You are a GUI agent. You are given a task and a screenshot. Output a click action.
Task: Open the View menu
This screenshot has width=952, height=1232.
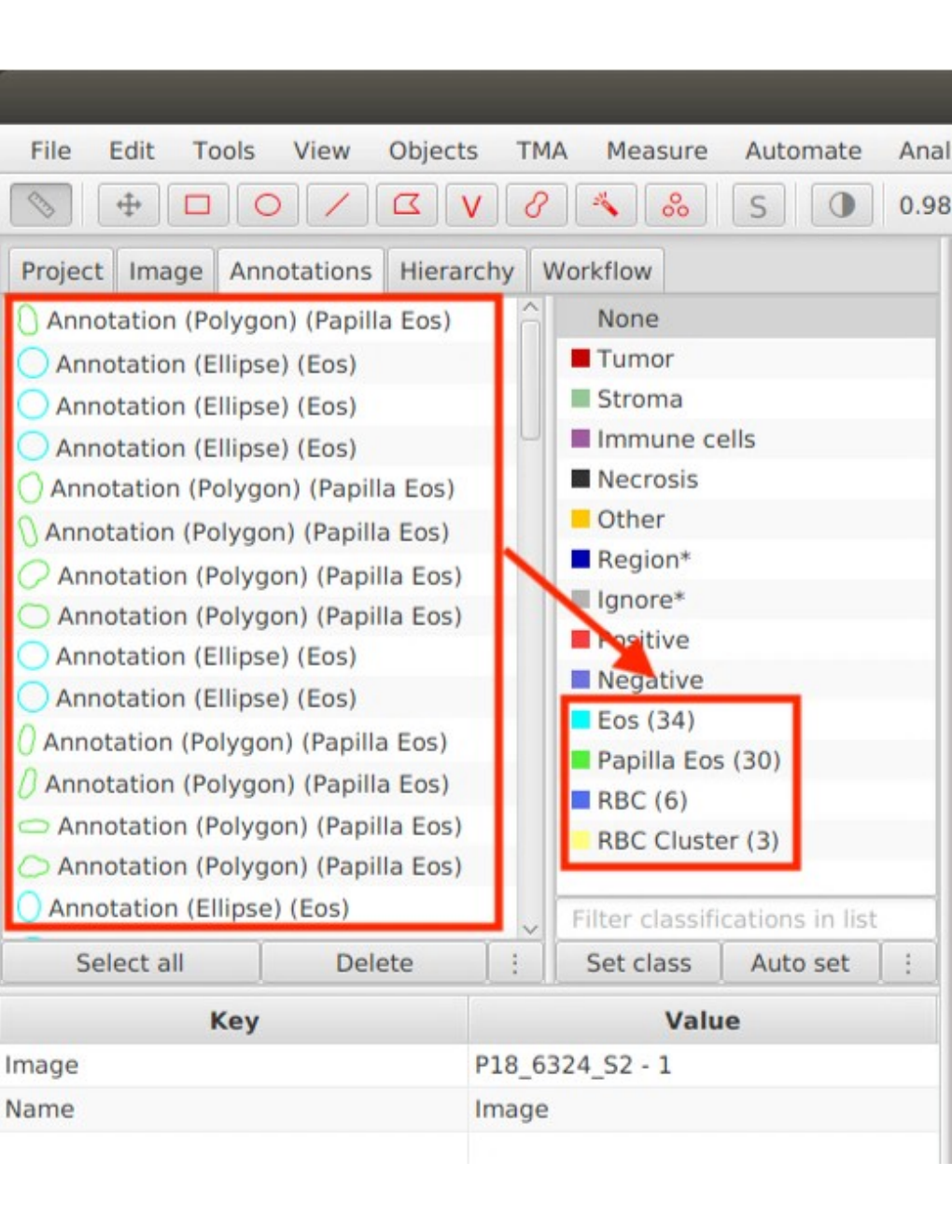pyautogui.click(x=322, y=150)
